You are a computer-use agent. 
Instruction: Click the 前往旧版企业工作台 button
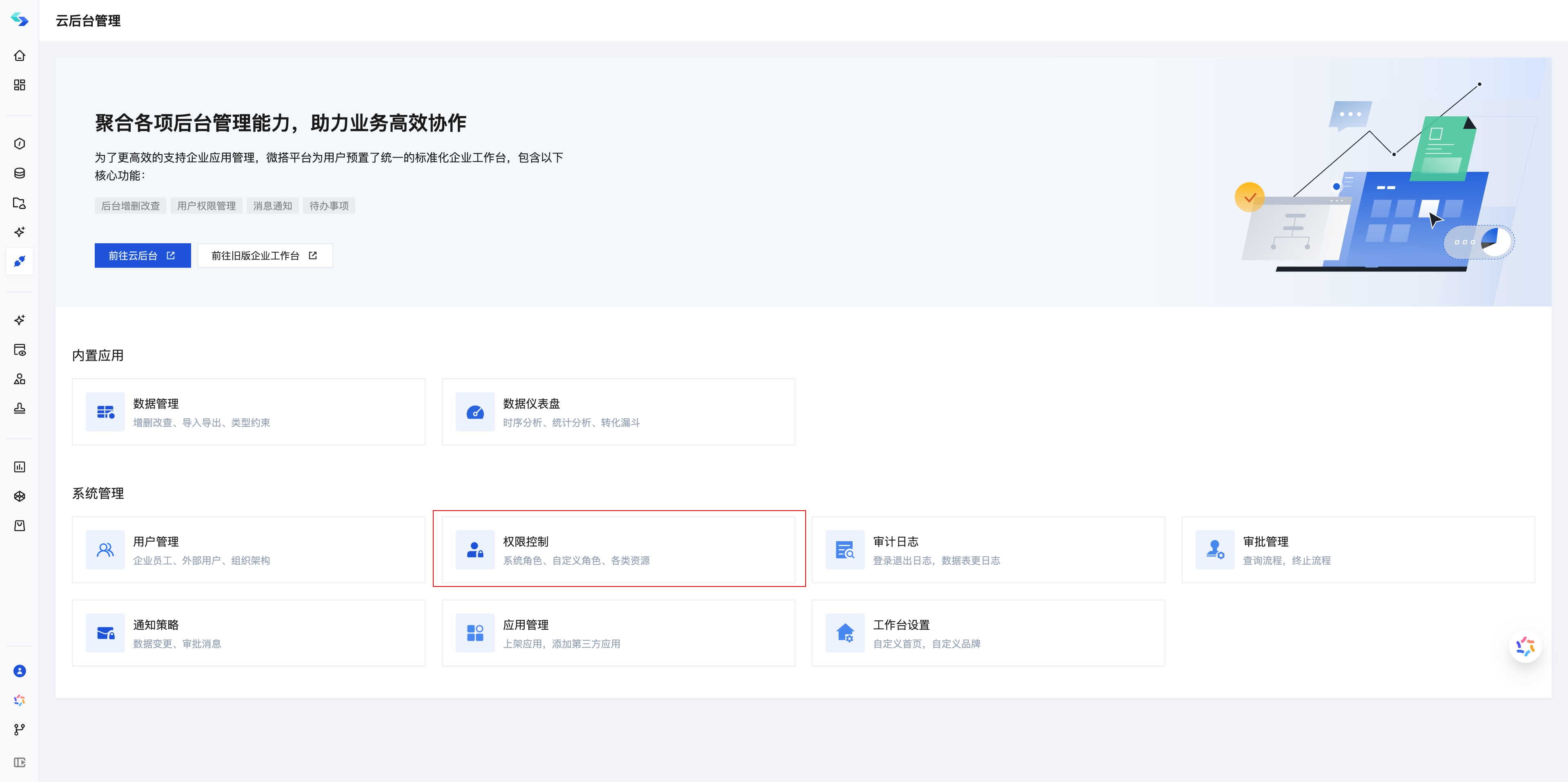coord(265,255)
